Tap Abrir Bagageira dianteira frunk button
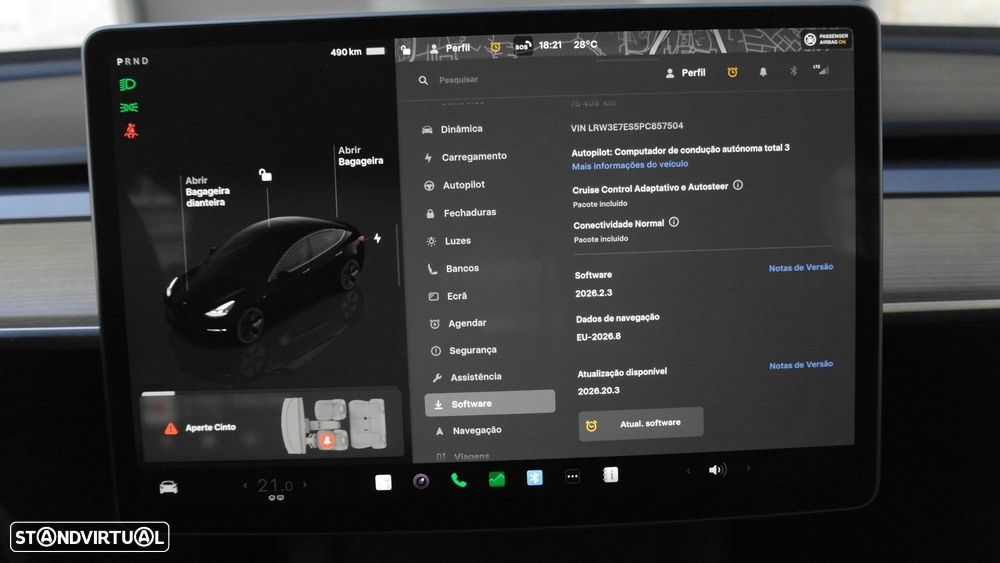Image resolution: width=1000 pixels, height=563 pixels. point(207,191)
